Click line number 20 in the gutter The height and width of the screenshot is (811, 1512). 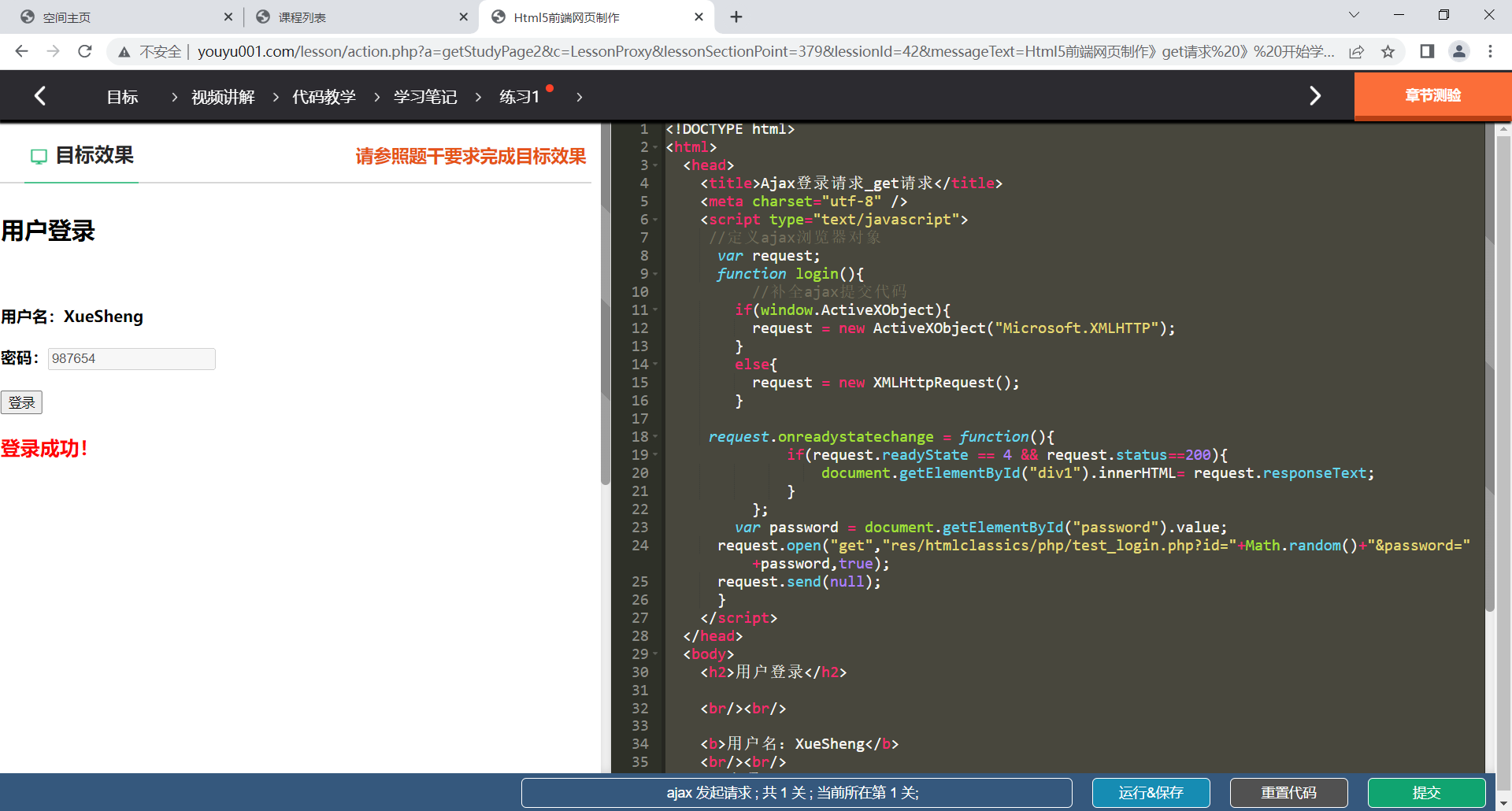click(639, 473)
